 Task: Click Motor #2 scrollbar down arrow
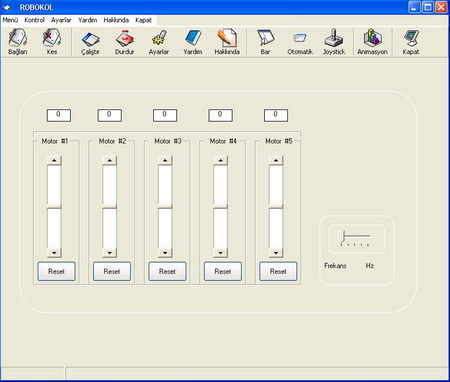[110, 253]
